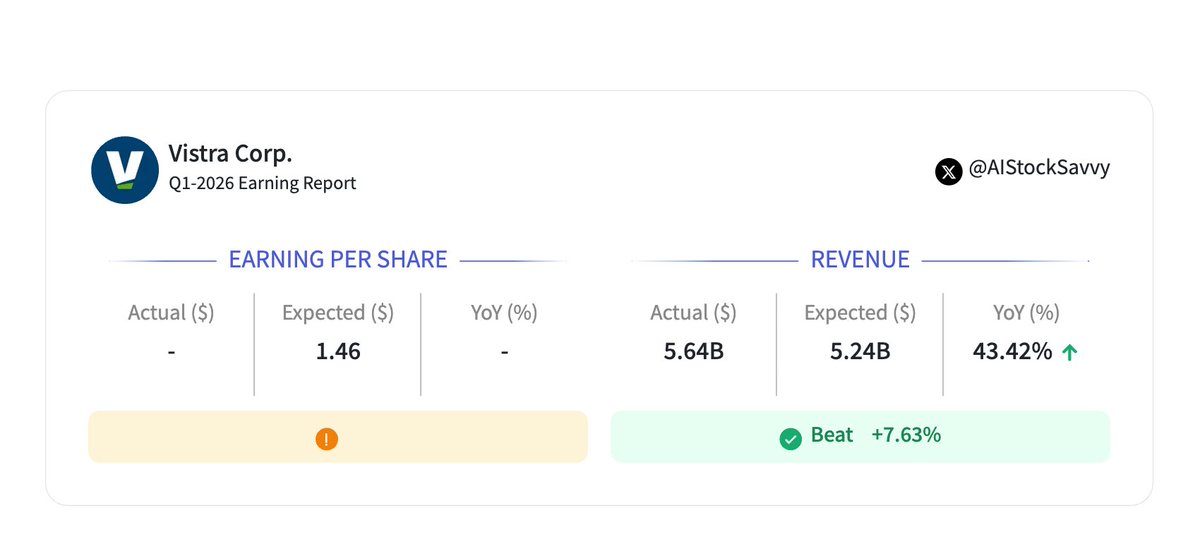Click the Q1-2026 Earning Report subtitle
Image resolution: width=1200 pixels, height=549 pixels.
click(262, 183)
